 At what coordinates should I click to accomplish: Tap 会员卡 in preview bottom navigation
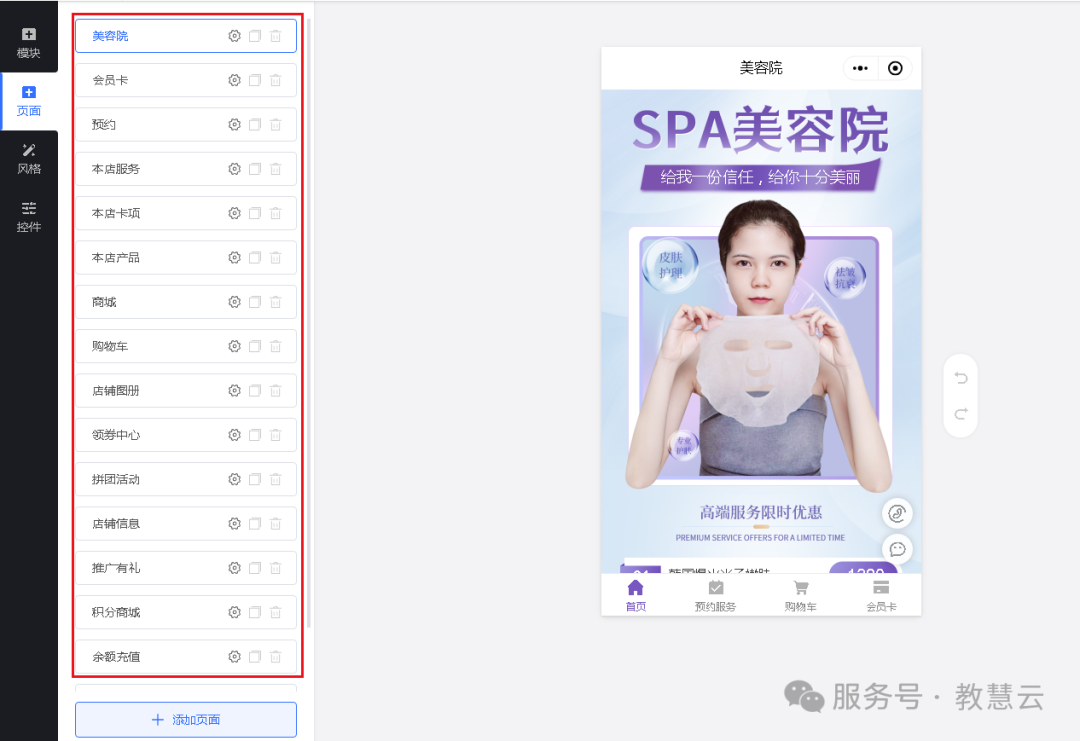coord(880,595)
